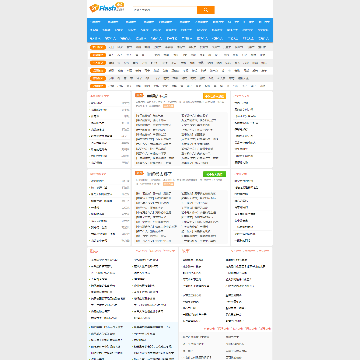Click the orange button in first article panel
Viewport: 360px width, 360px height.
(x=214, y=96)
